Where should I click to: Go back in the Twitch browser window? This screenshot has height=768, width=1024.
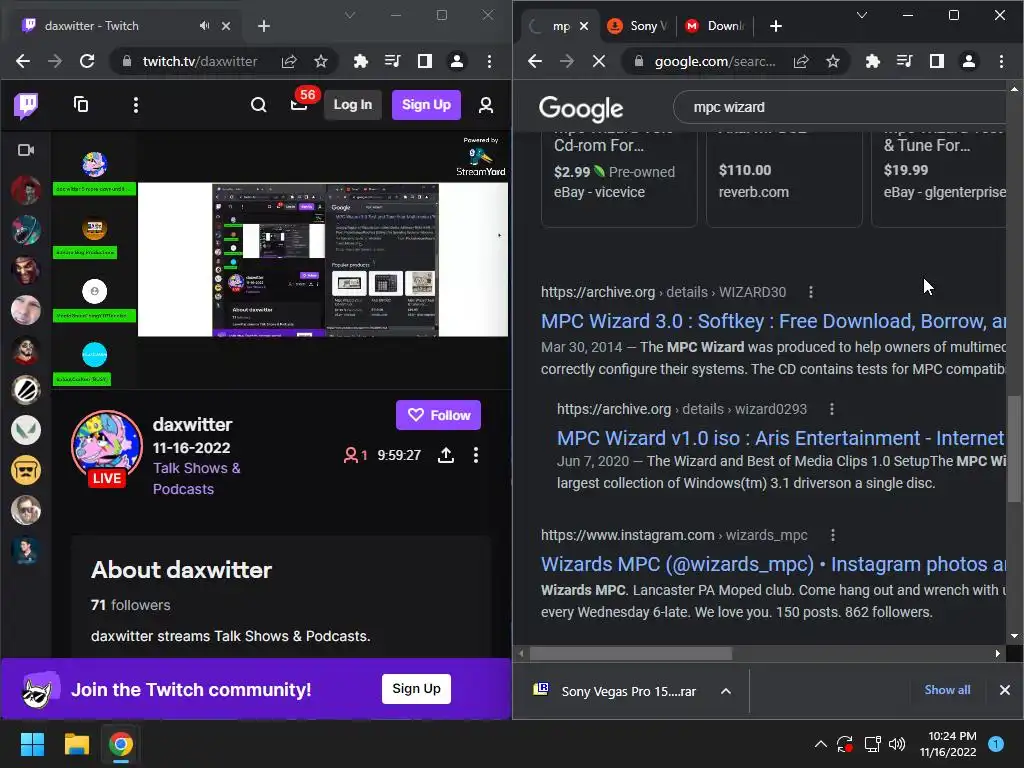click(x=23, y=61)
